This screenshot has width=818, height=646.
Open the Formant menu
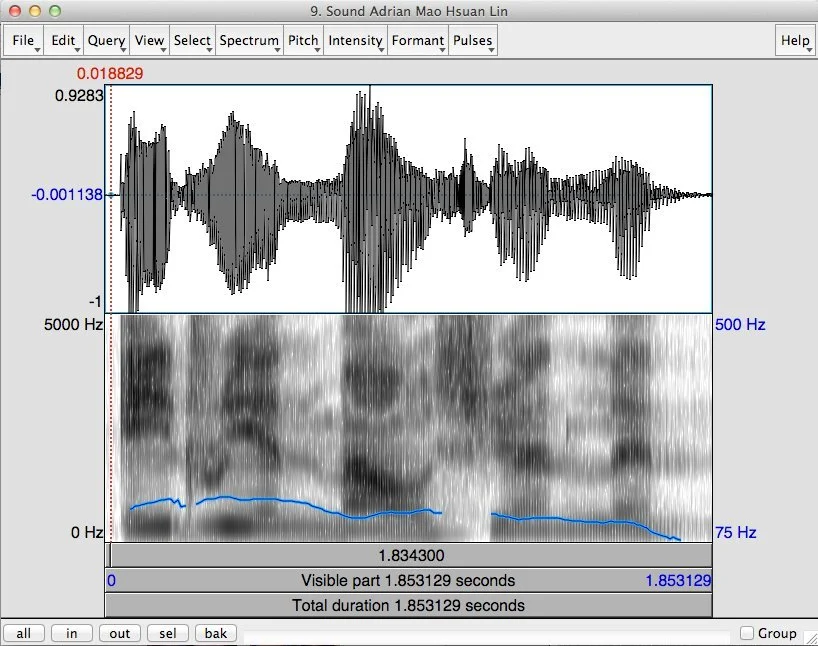point(416,41)
